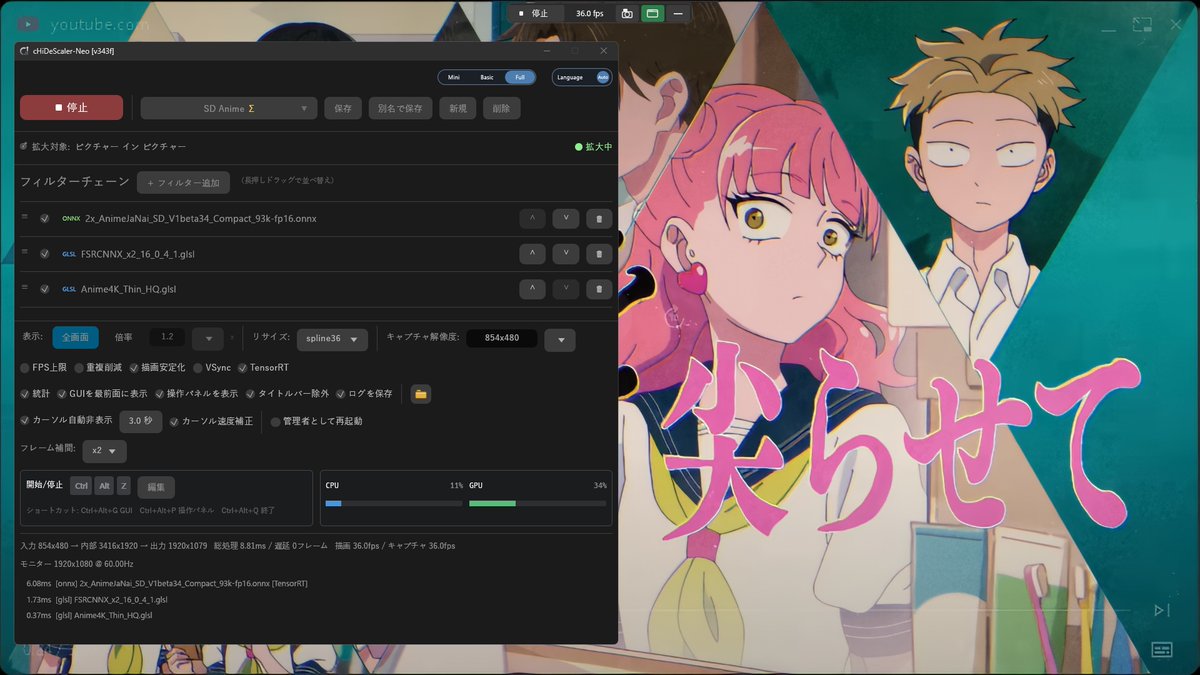Viewport: 1200px width, 675px height.
Task: Toggle the 描画安定化 option
Action: tap(133, 368)
